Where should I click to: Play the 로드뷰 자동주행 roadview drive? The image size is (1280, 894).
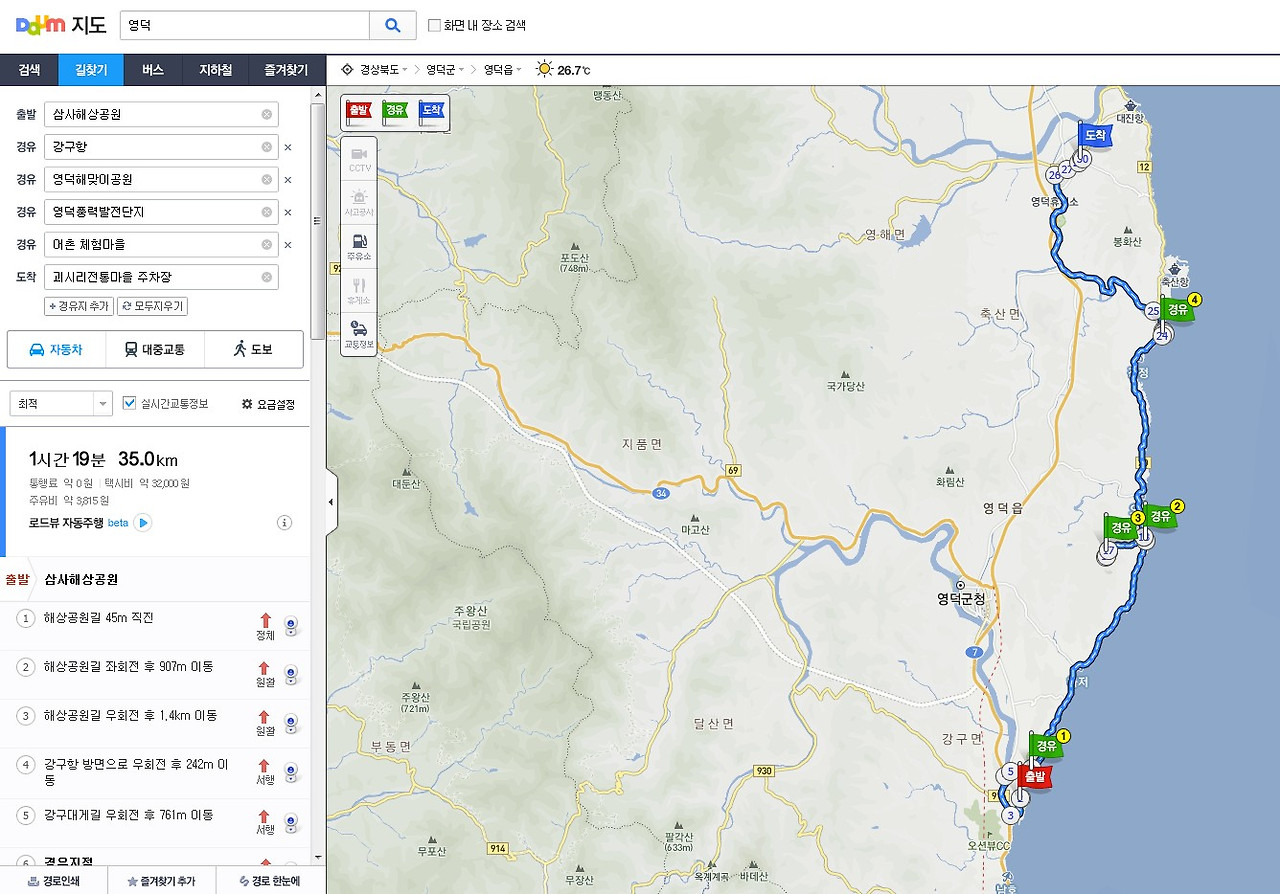pyautogui.click(x=143, y=522)
